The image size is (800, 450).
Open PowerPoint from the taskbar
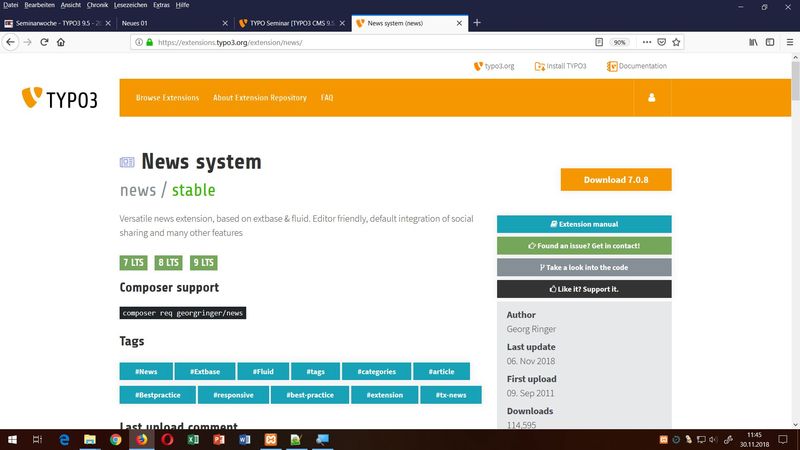point(219,439)
